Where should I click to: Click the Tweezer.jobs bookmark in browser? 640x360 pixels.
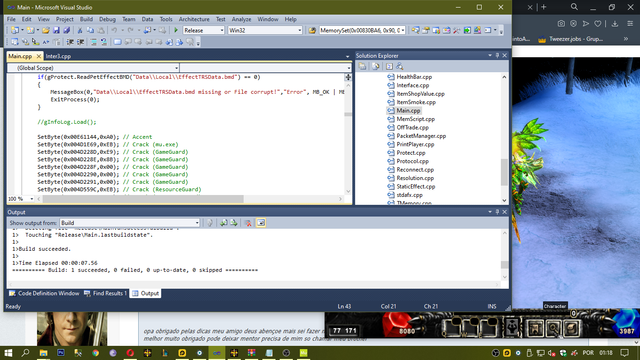571,39
